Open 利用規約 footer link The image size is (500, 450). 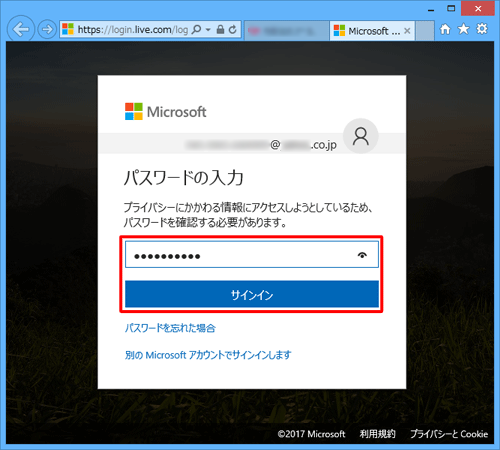377,434
